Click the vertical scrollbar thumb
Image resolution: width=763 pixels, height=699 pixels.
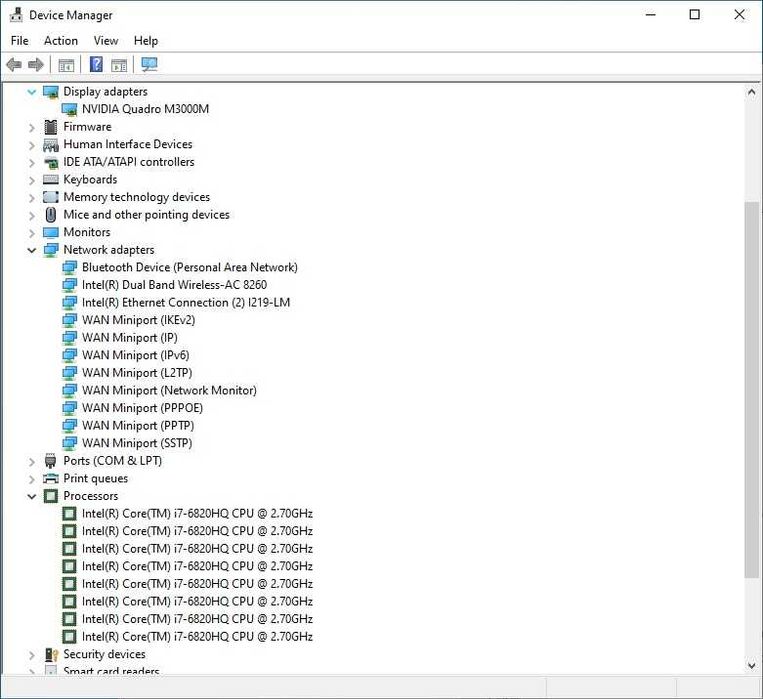click(x=751, y=389)
